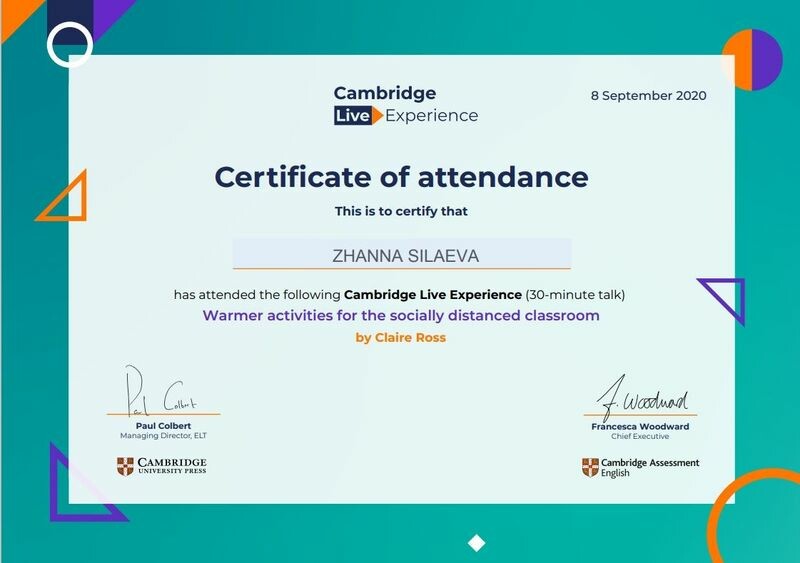Click the Cambridge University Press shield crest
800x563 pixels.
coord(125,465)
